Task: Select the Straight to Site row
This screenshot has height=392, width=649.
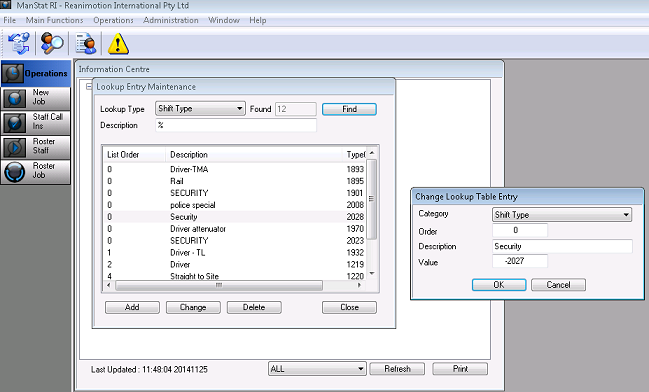Action: point(235,276)
